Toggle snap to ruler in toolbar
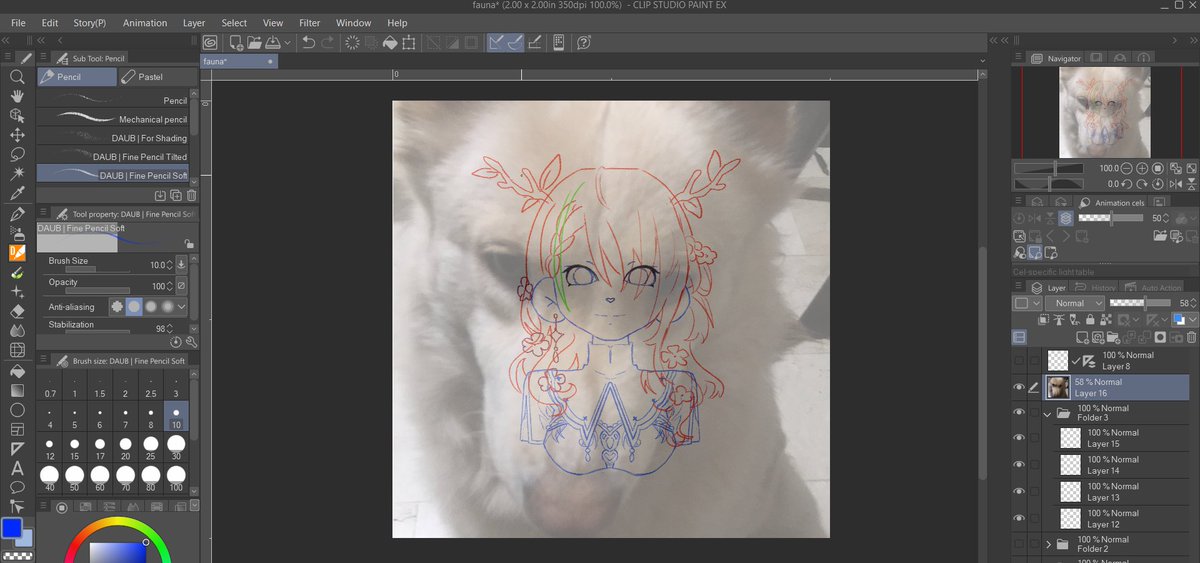 [x=497, y=42]
